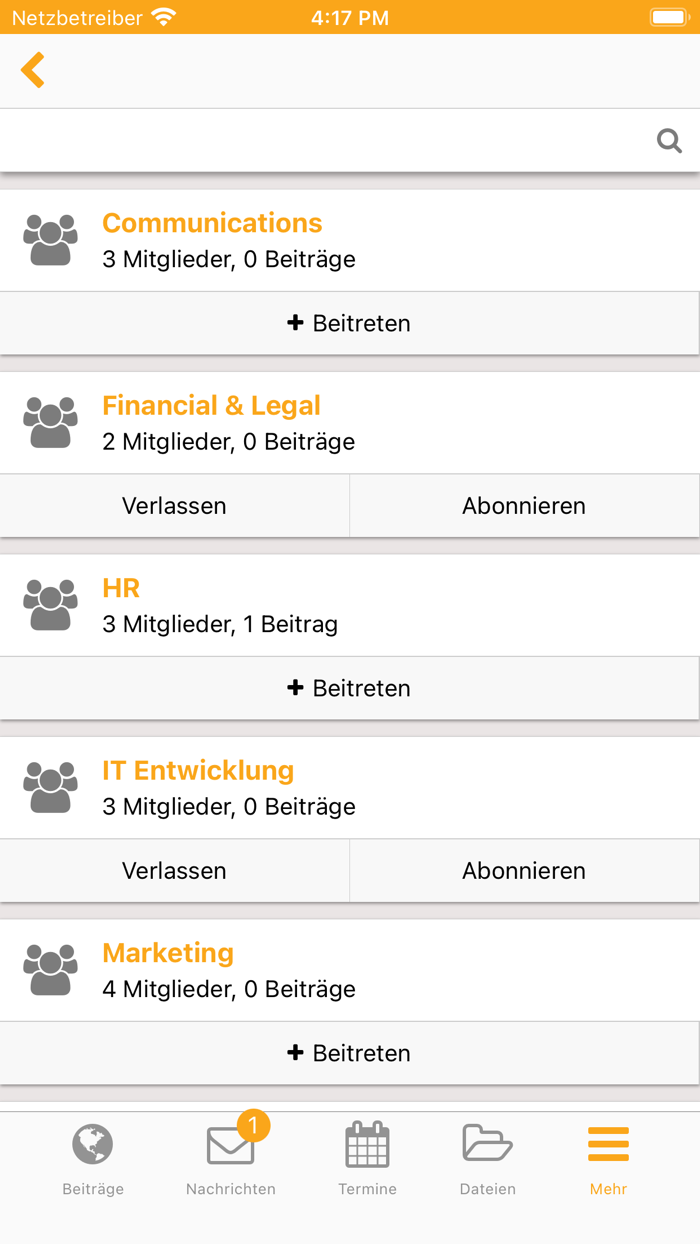Select the Mehr menu tab
The image size is (700, 1244).
tap(608, 1160)
